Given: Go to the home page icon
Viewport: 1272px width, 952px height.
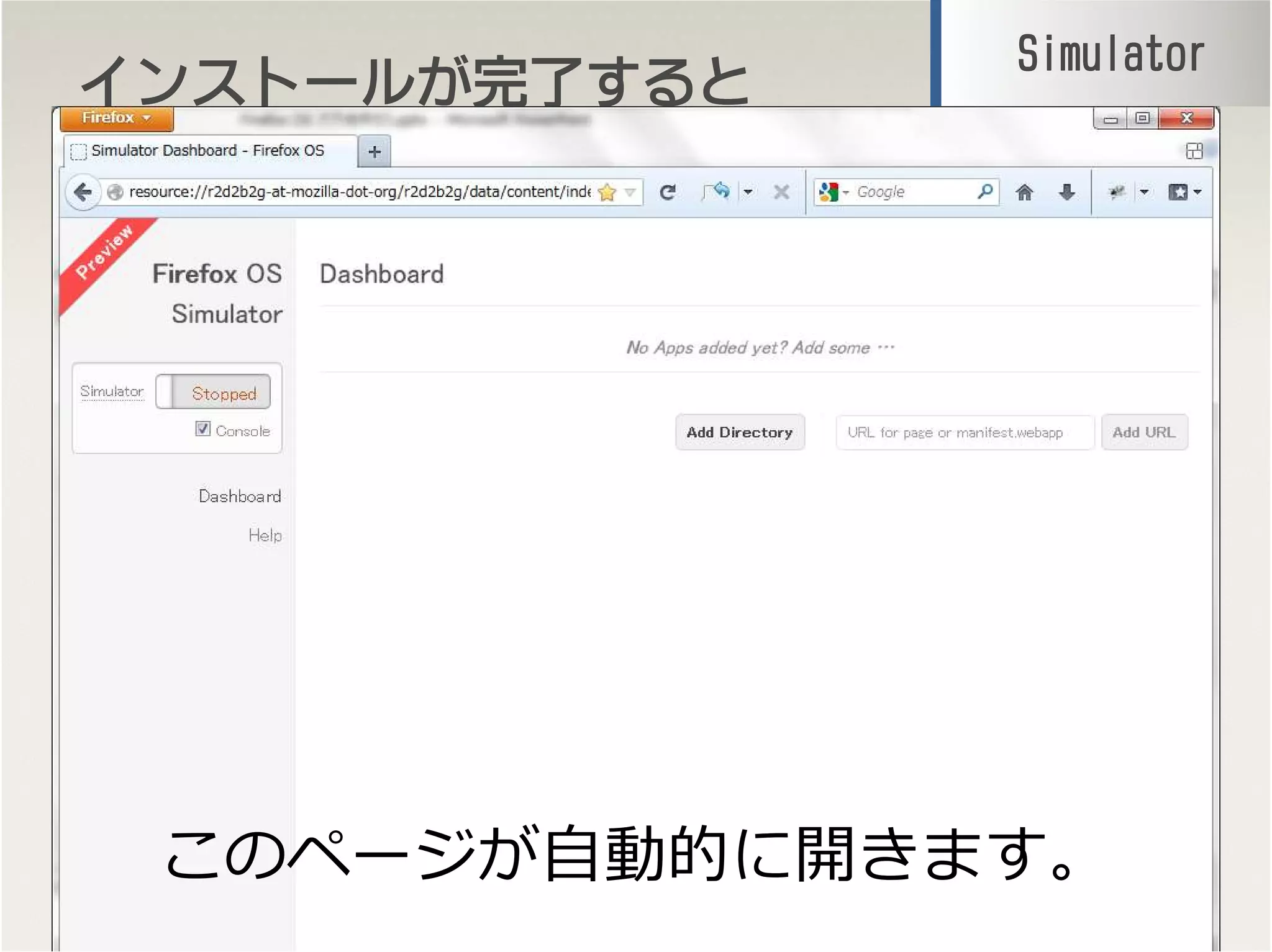Looking at the screenshot, I should click(1024, 193).
